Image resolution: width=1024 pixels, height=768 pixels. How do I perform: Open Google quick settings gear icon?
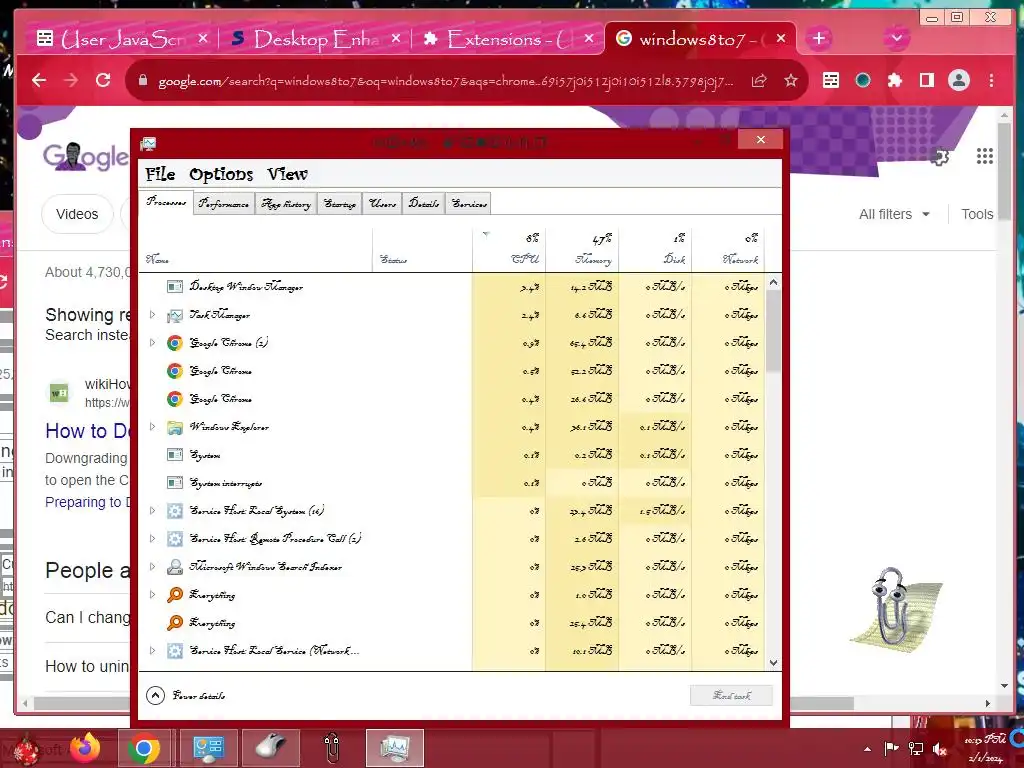pyautogui.click(x=939, y=157)
